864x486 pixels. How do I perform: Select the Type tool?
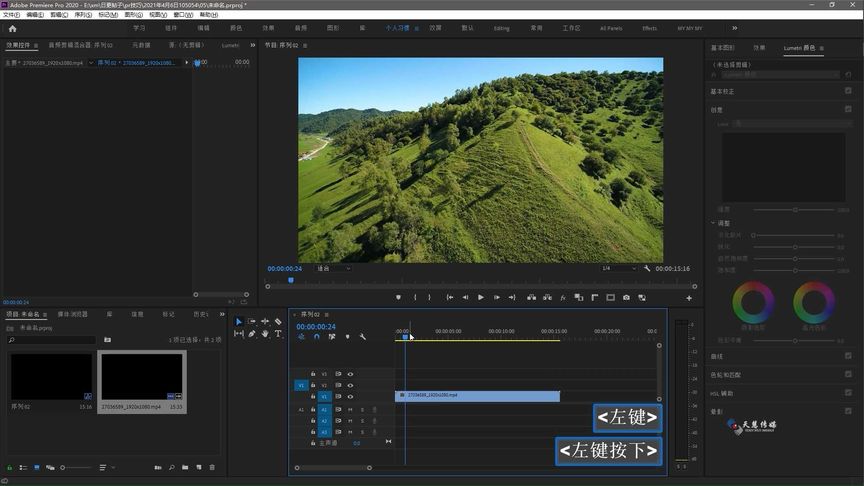tap(277, 334)
